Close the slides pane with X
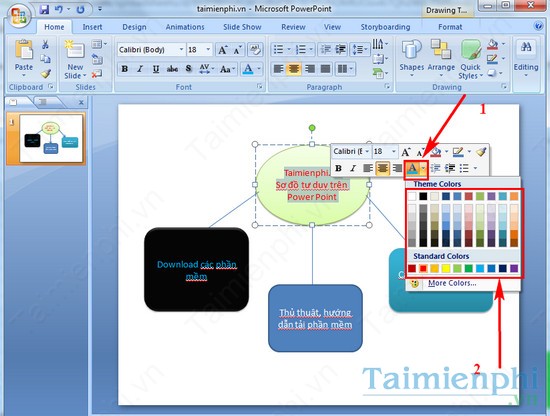The height and width of the screenshot is (416, 550). click(x=81, y=102)
